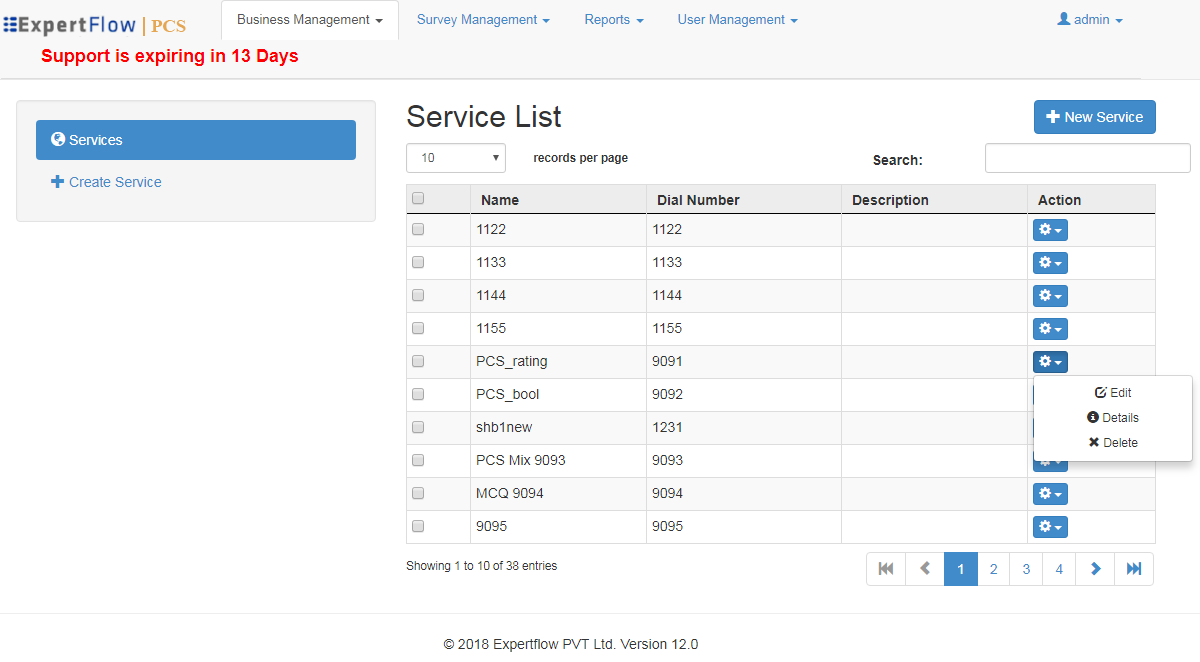The height and width of the screenshot is (662, 1200).
Task: Open the Business Management dropdown menu
Action: 309,19
